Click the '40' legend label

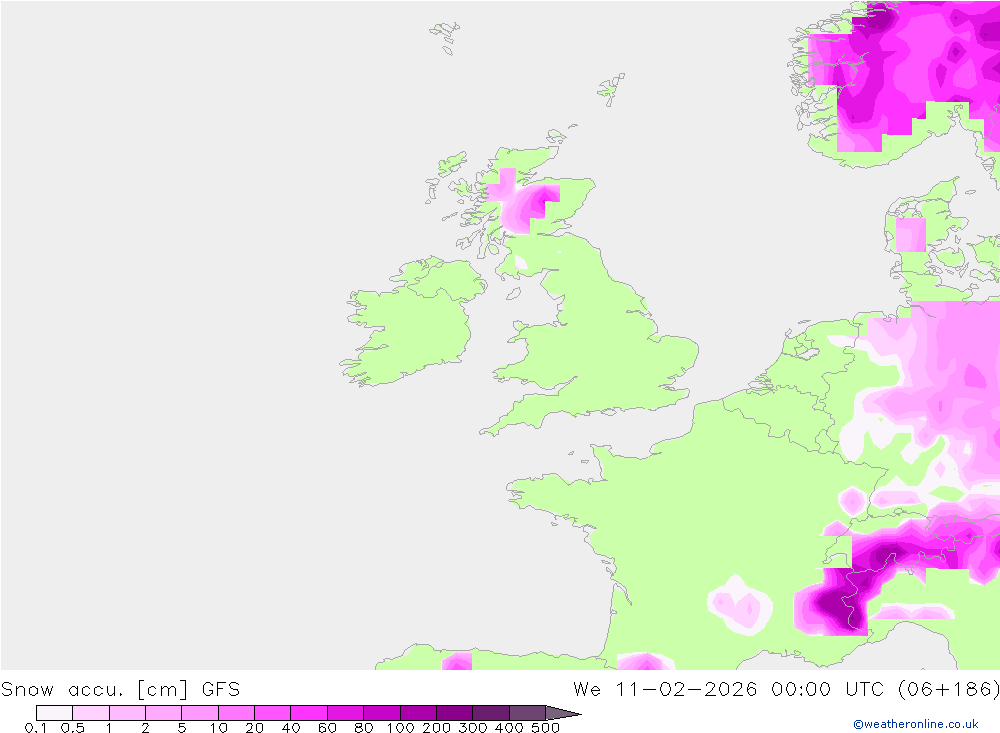291,727
